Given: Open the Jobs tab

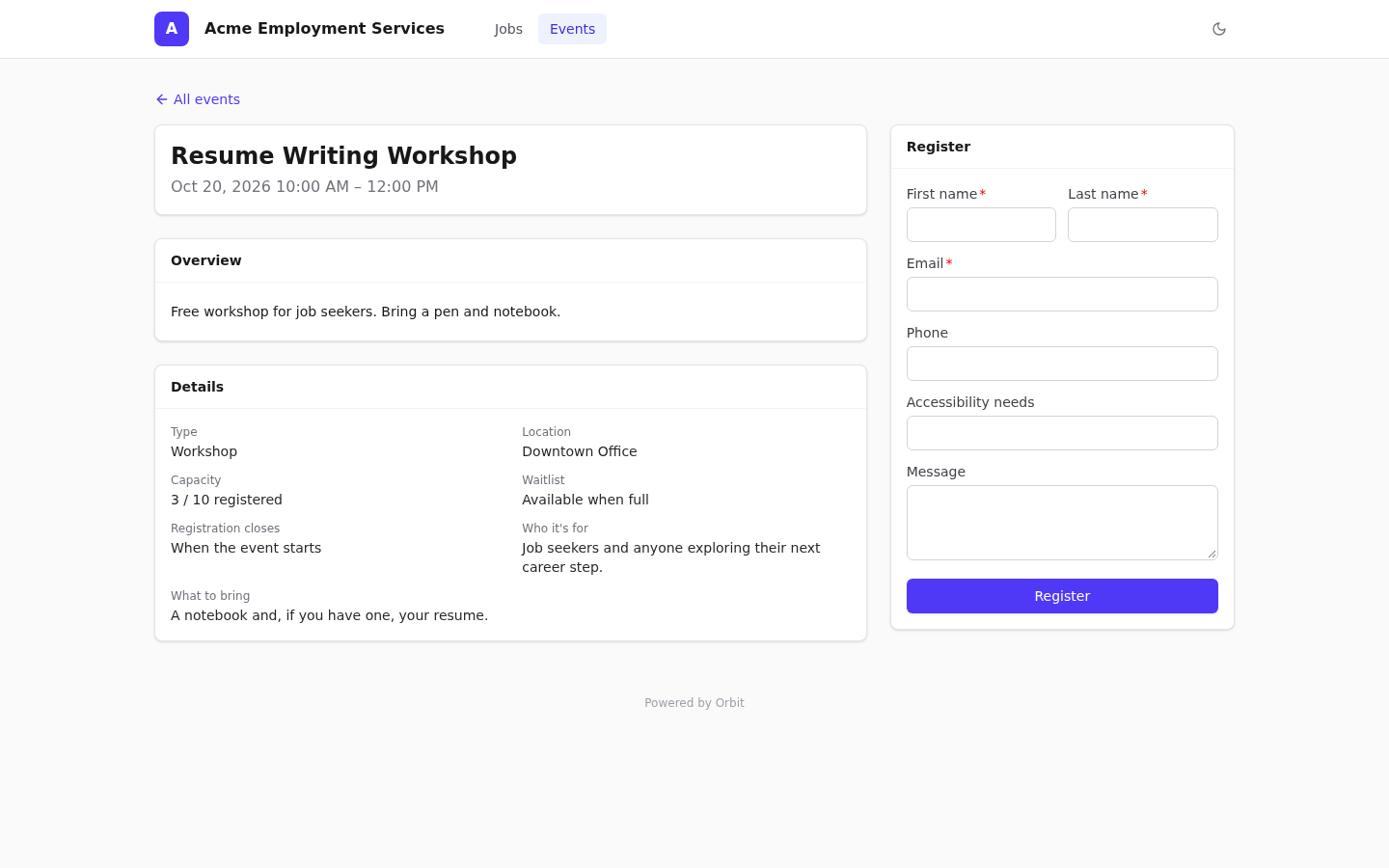Looking at the screenshot, I should [508, 29].
